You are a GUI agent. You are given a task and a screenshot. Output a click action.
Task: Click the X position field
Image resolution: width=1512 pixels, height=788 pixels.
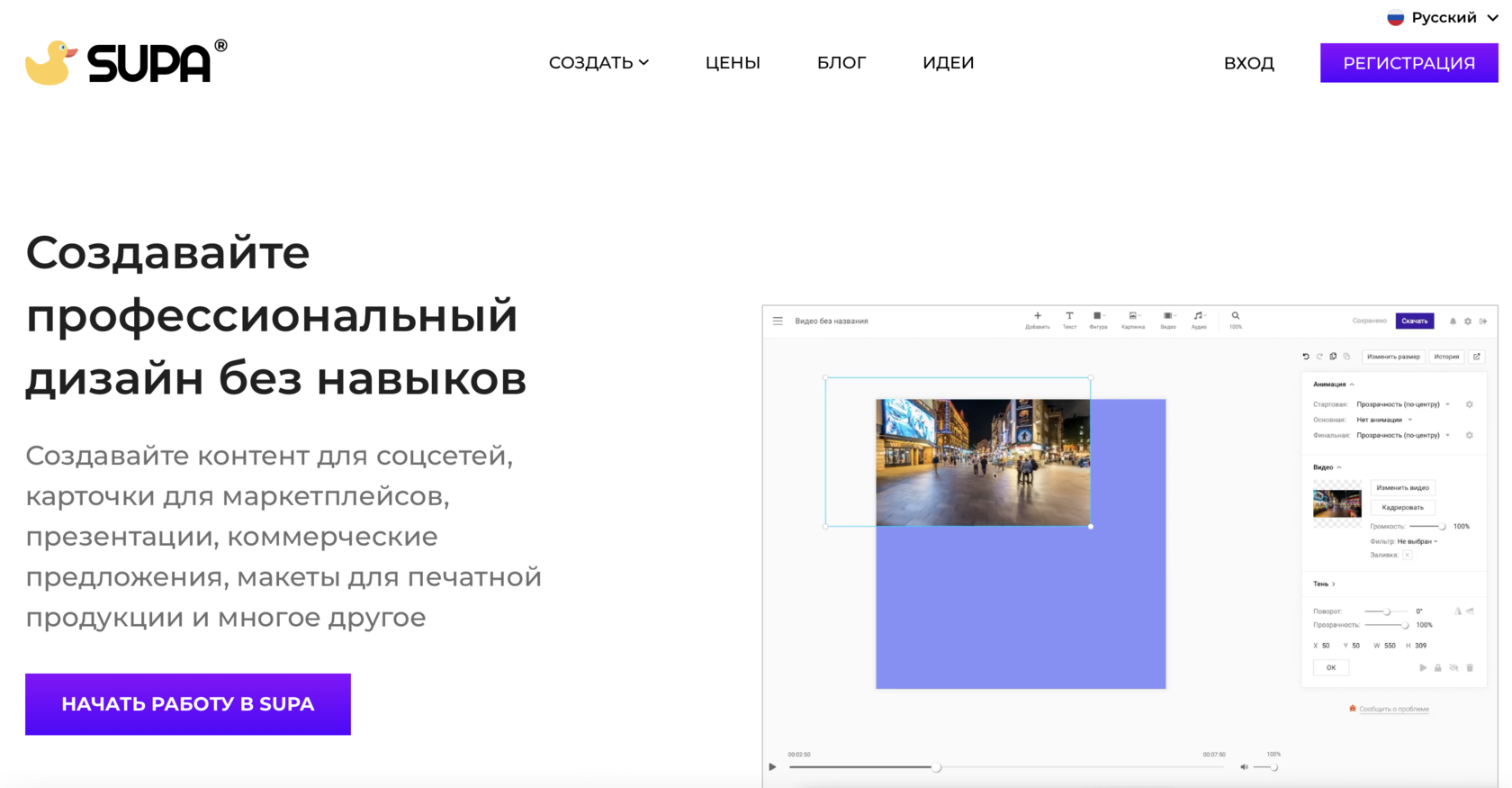tap(1321, 646)
